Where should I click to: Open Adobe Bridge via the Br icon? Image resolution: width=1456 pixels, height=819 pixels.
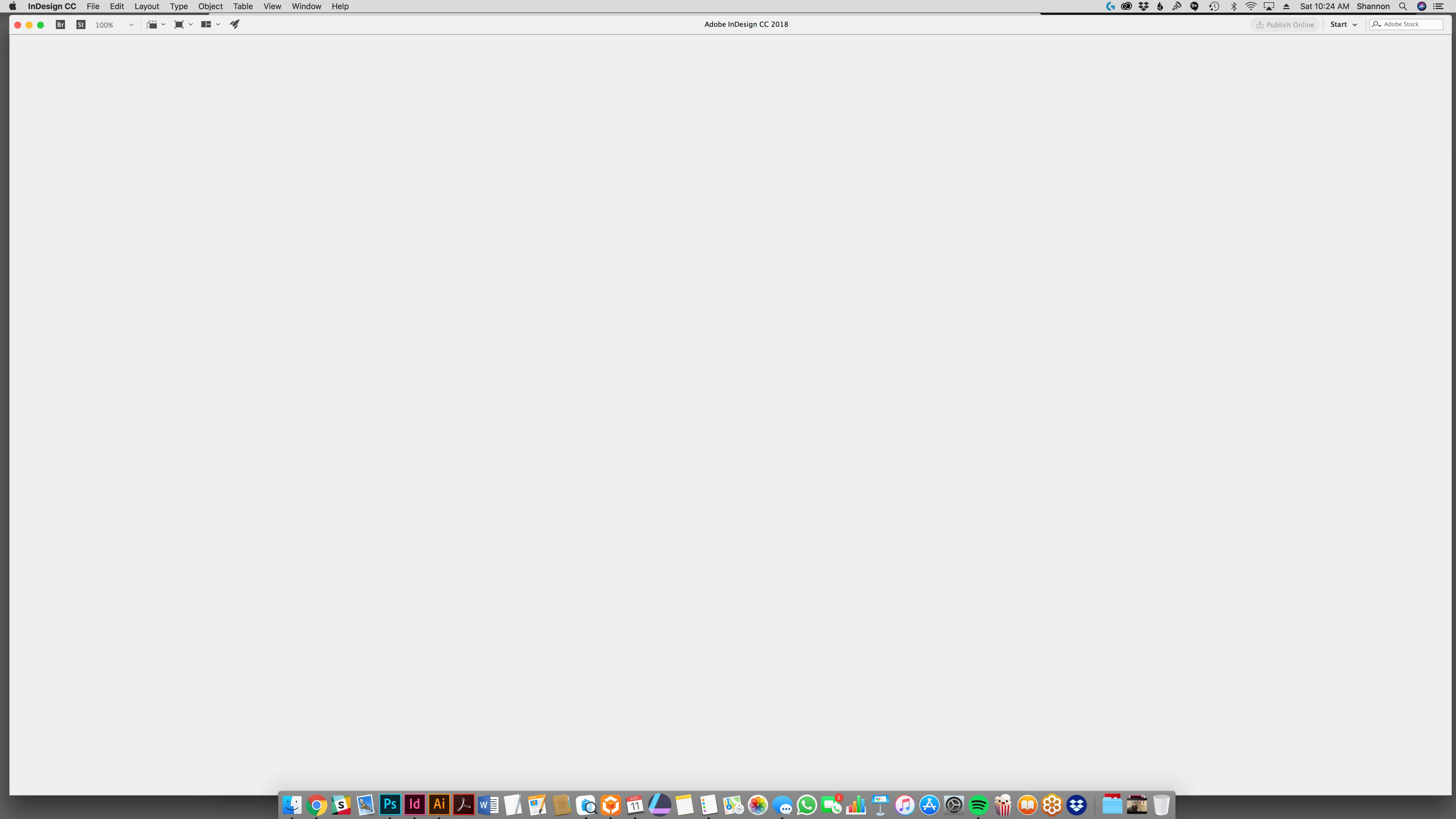coord(60,24)
